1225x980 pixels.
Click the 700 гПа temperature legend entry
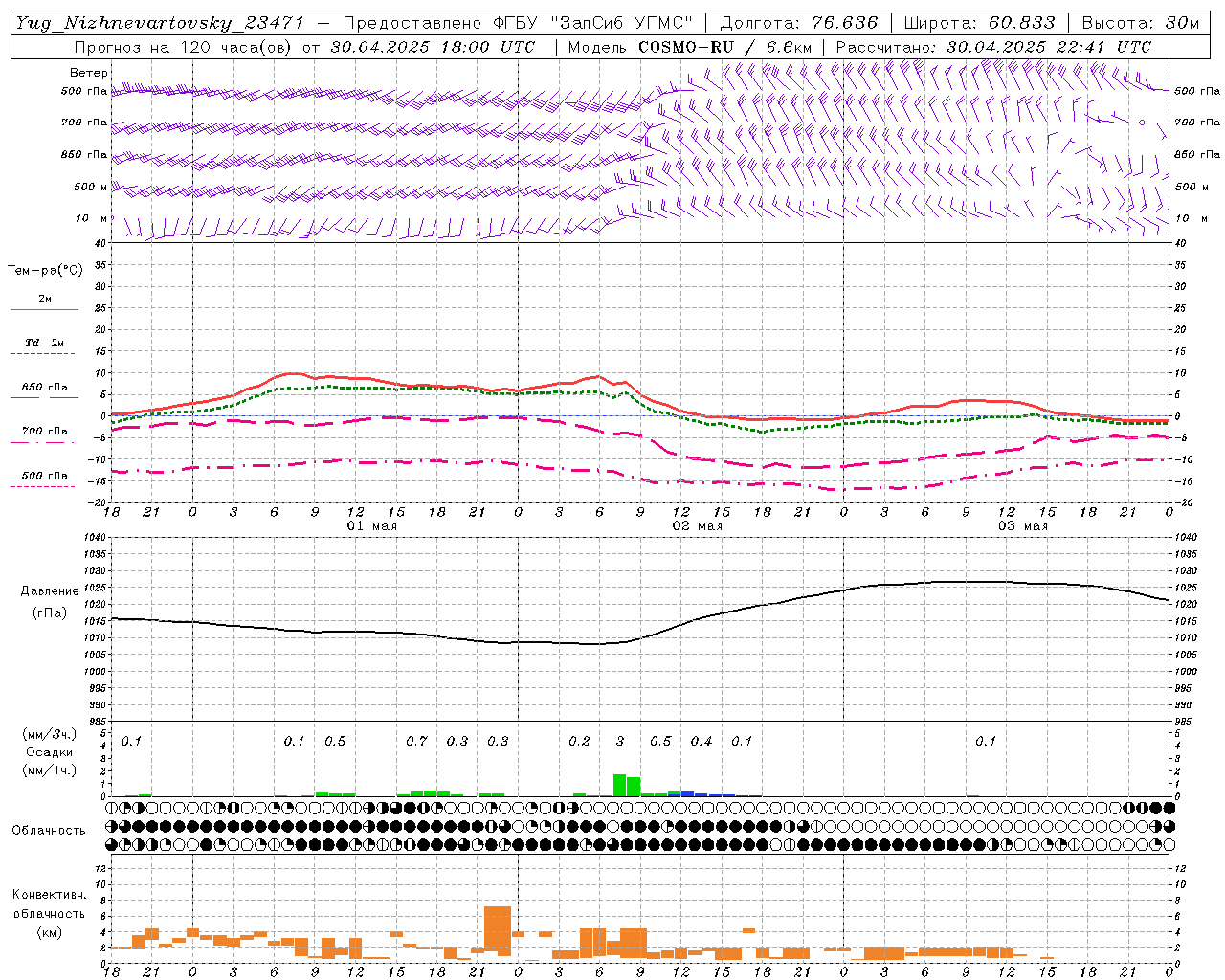coord(45,432)
